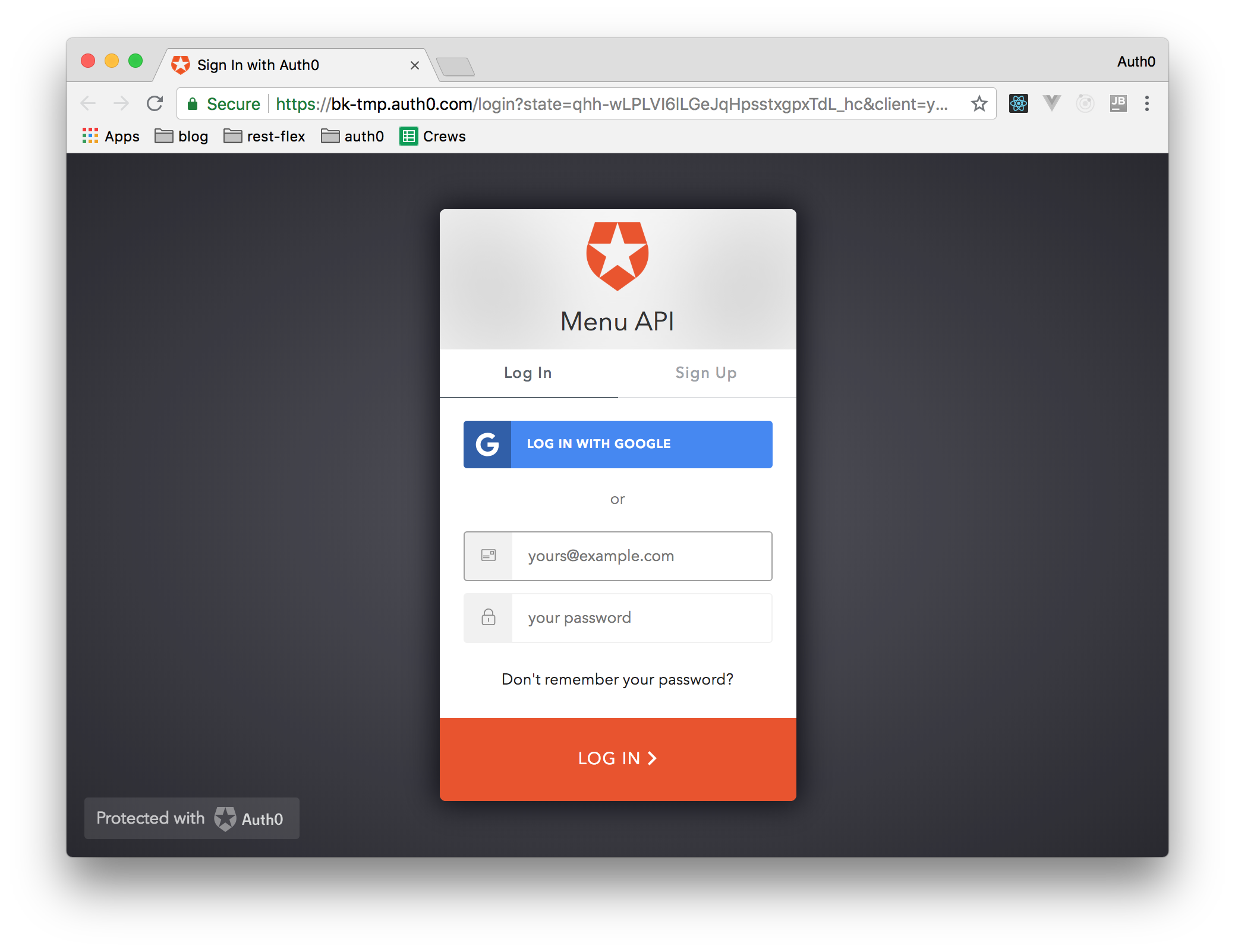
Task: Click the 'LOG IN ›' submit button
Action: pos(618,758)
